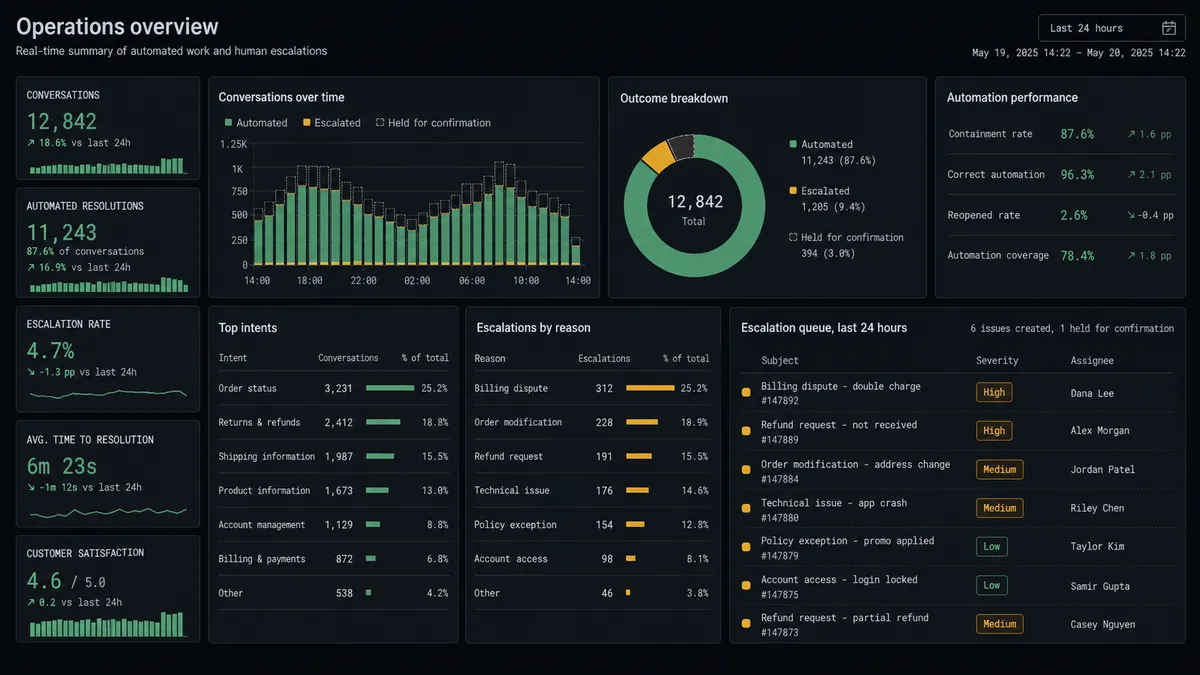Click status dot beside issue #147879
This screenshot has height=675, width=1200.
click(x=746, y=547)
